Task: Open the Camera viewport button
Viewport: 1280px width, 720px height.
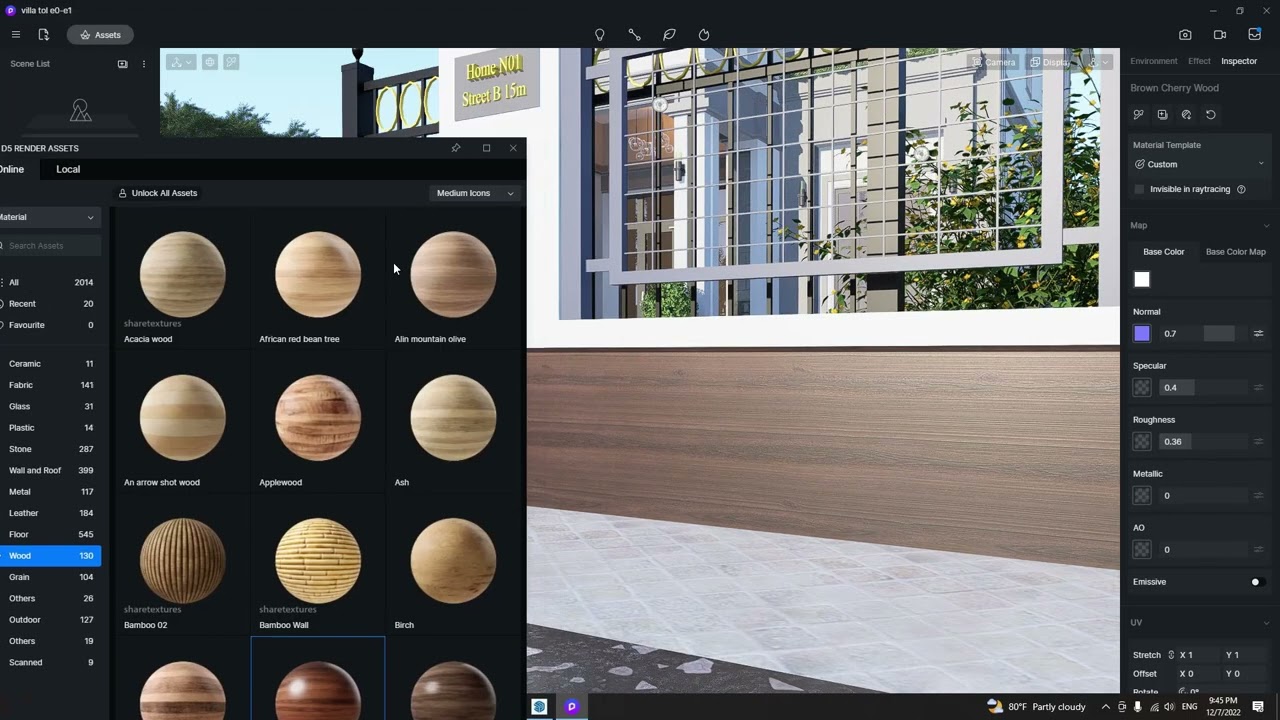Action: pos(993,62)
